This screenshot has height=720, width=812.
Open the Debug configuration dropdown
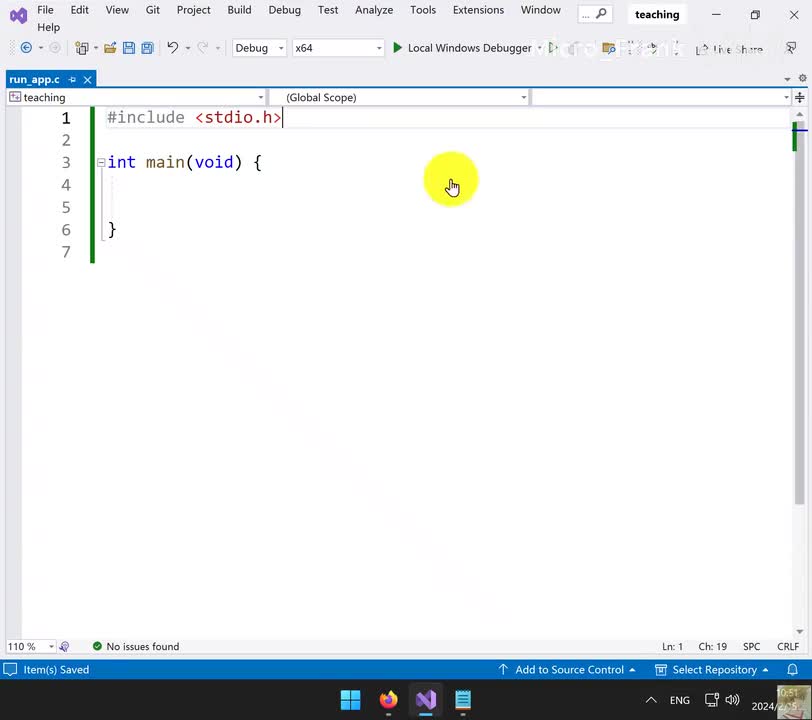[x=259, y=48]
